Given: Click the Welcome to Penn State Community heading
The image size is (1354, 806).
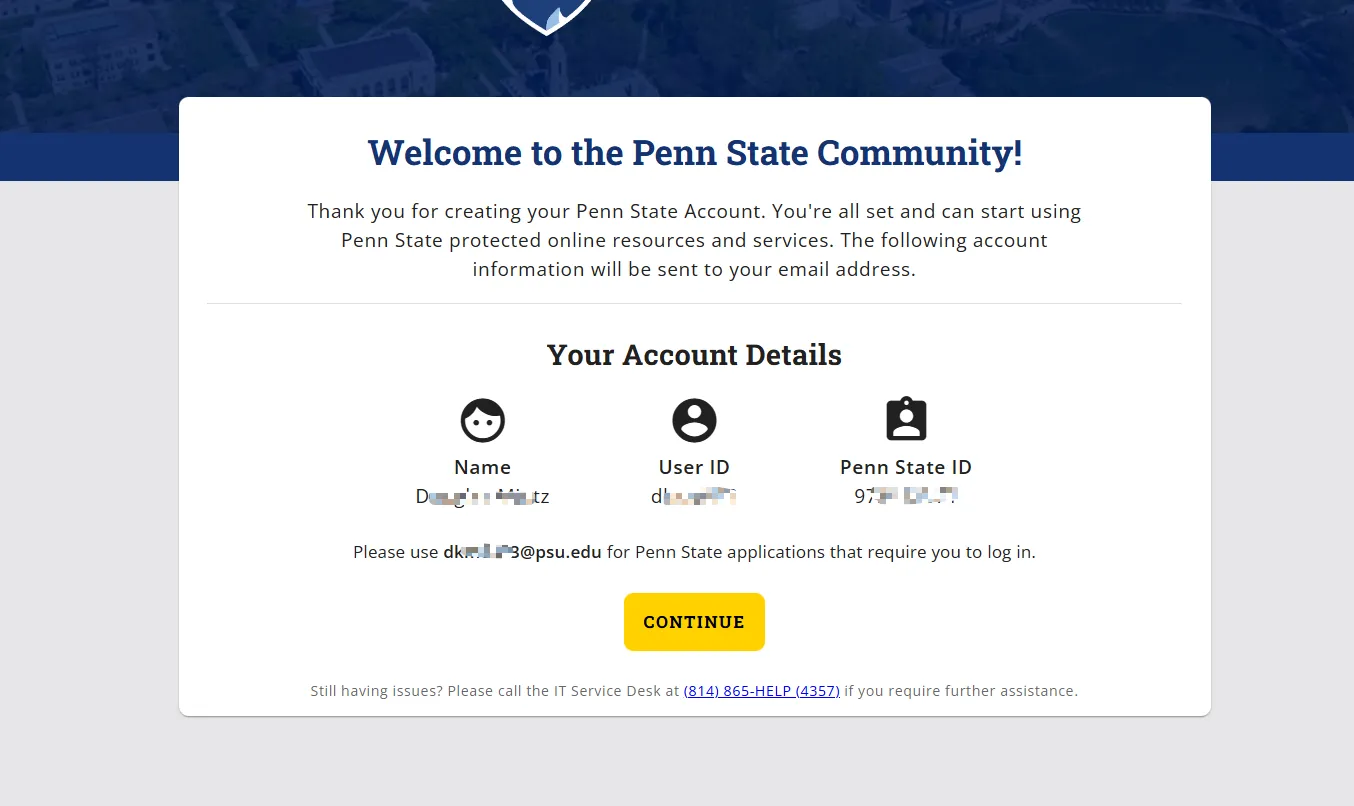Looking at the screenshot, I should click(x=694, y=153).
